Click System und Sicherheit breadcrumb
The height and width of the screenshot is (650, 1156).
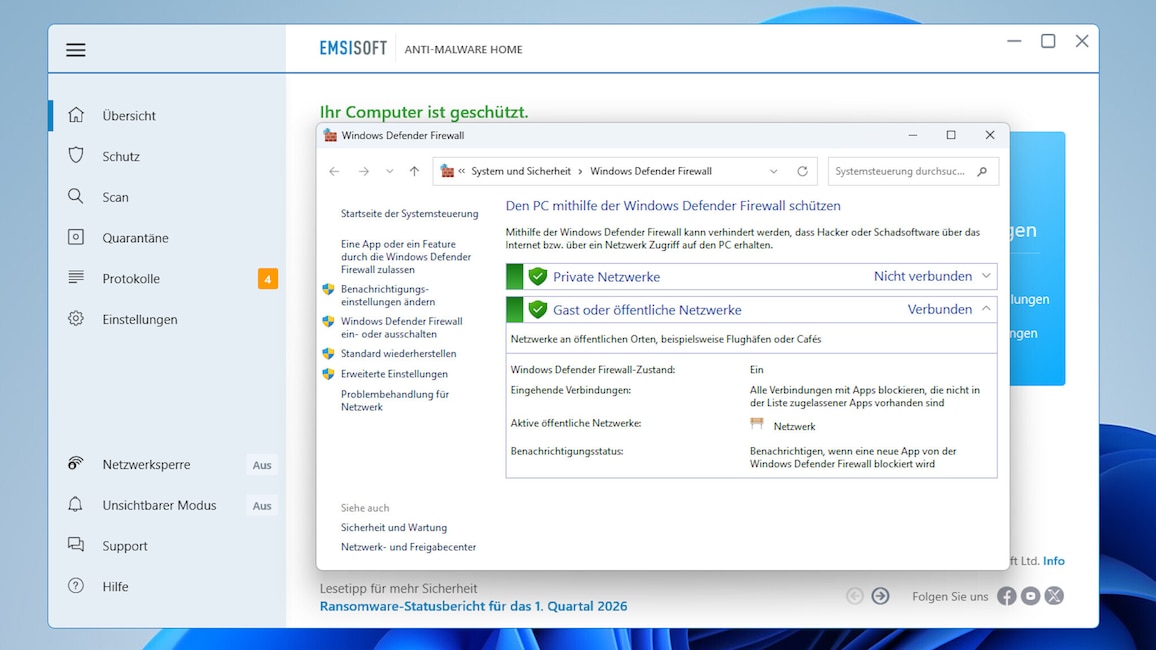[520, 171]
